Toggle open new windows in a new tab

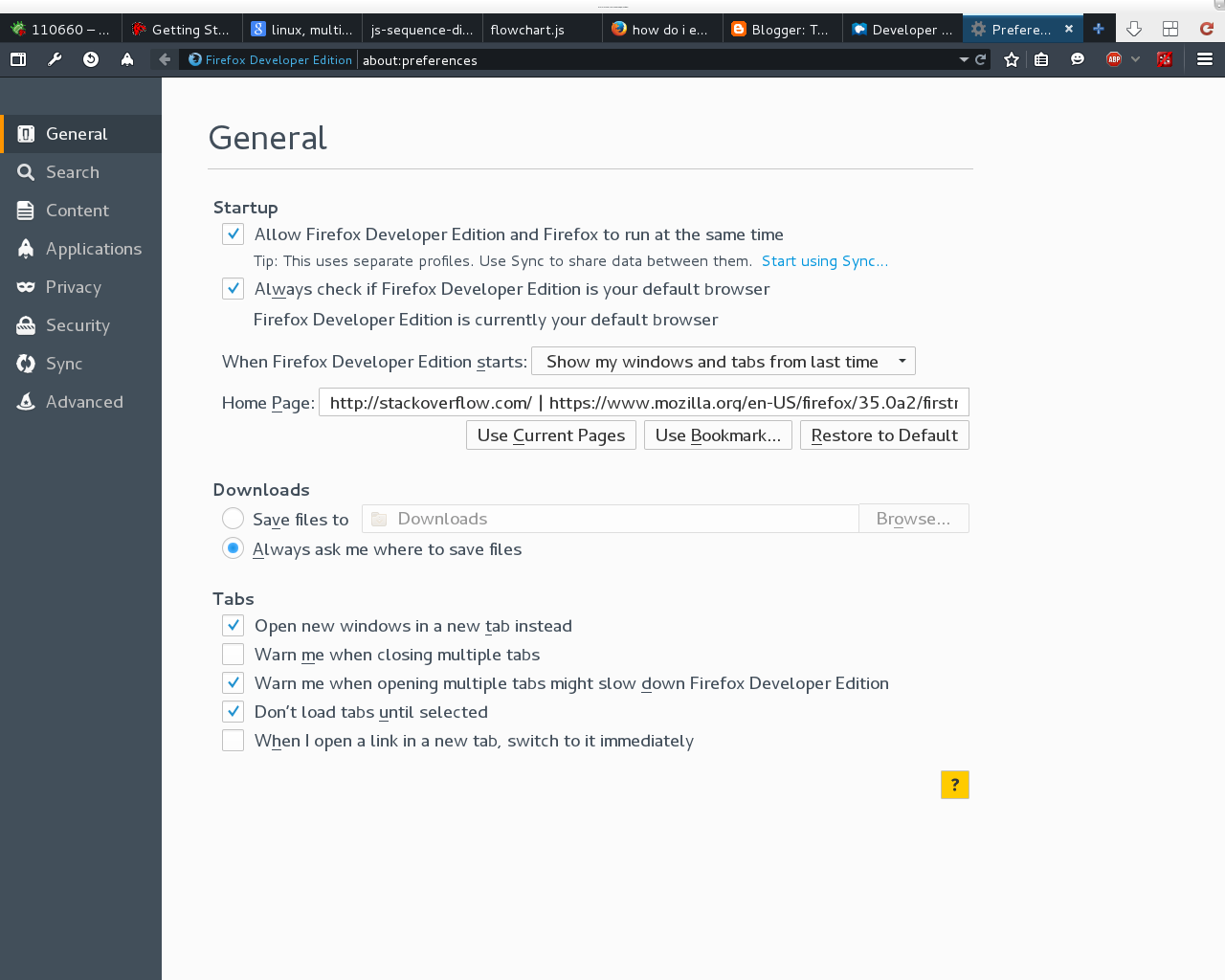[233, 626]
